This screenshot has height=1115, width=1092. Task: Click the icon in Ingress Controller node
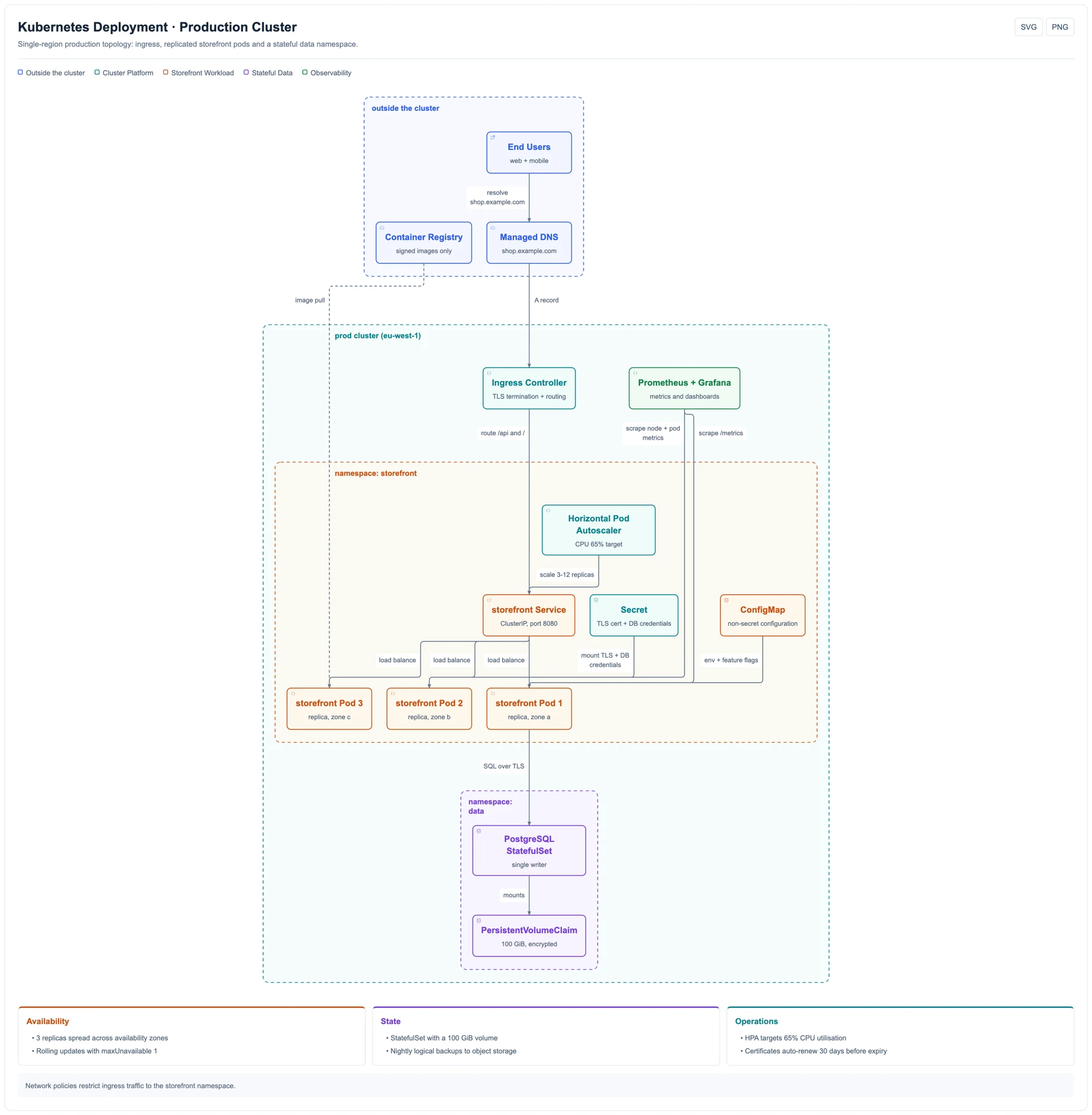point(489,374)
